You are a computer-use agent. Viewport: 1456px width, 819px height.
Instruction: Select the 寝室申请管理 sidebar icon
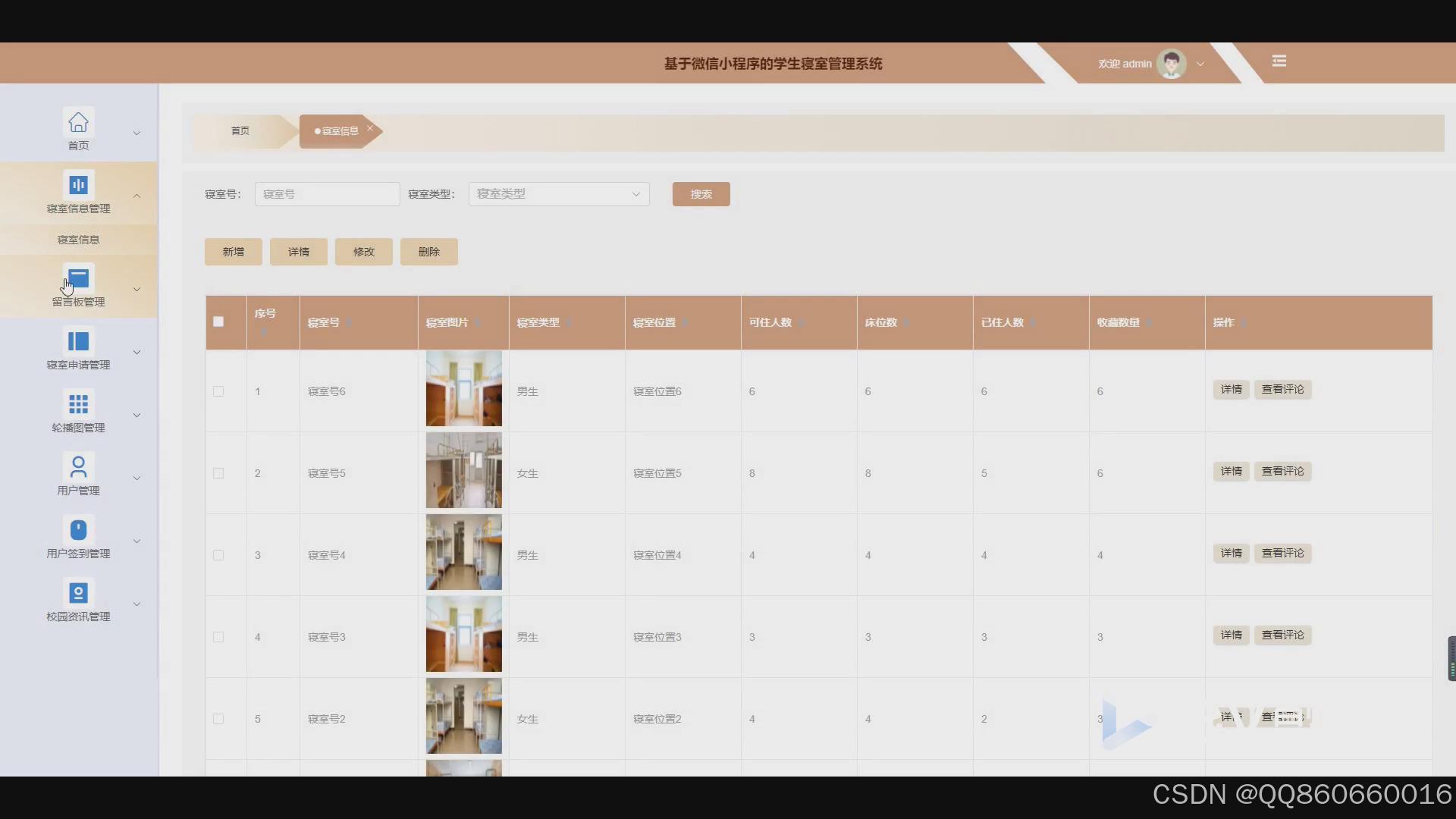78,341
